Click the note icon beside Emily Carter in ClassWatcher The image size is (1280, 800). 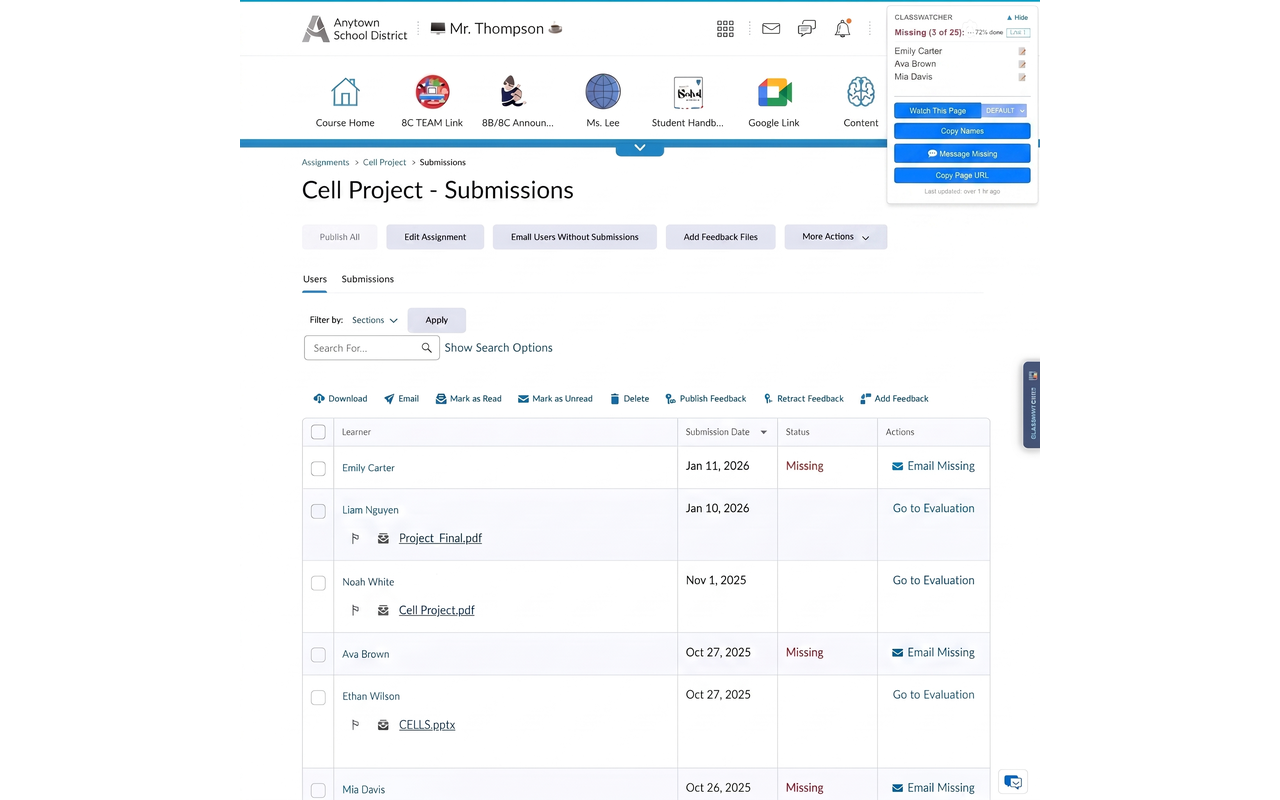(1022, 51)
